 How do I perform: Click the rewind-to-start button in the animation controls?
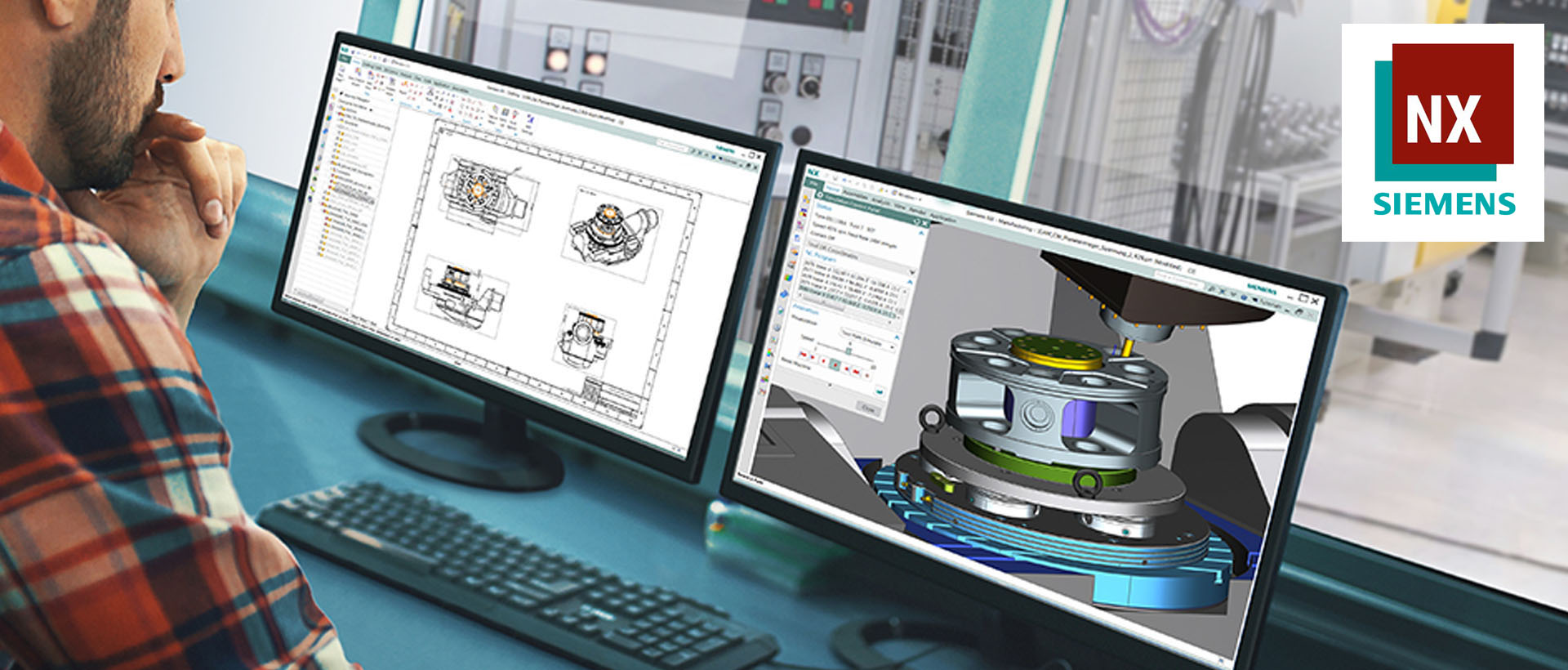click(x=804, y=353)
